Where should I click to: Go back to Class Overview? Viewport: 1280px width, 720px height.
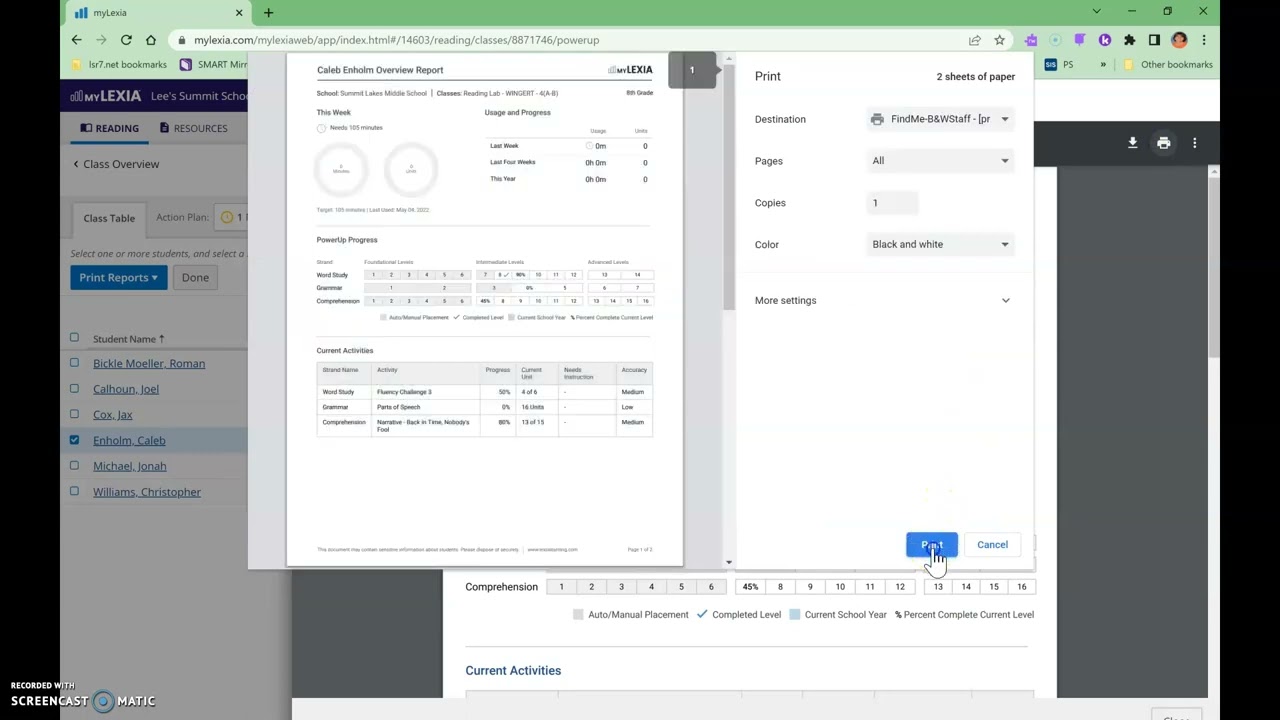click(x=116, y=164)
